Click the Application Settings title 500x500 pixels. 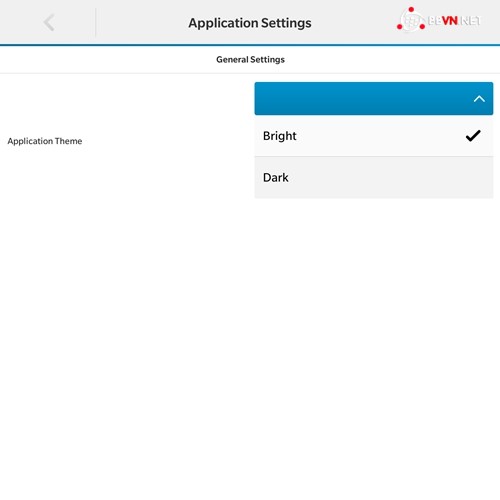[x=250, y=23]
